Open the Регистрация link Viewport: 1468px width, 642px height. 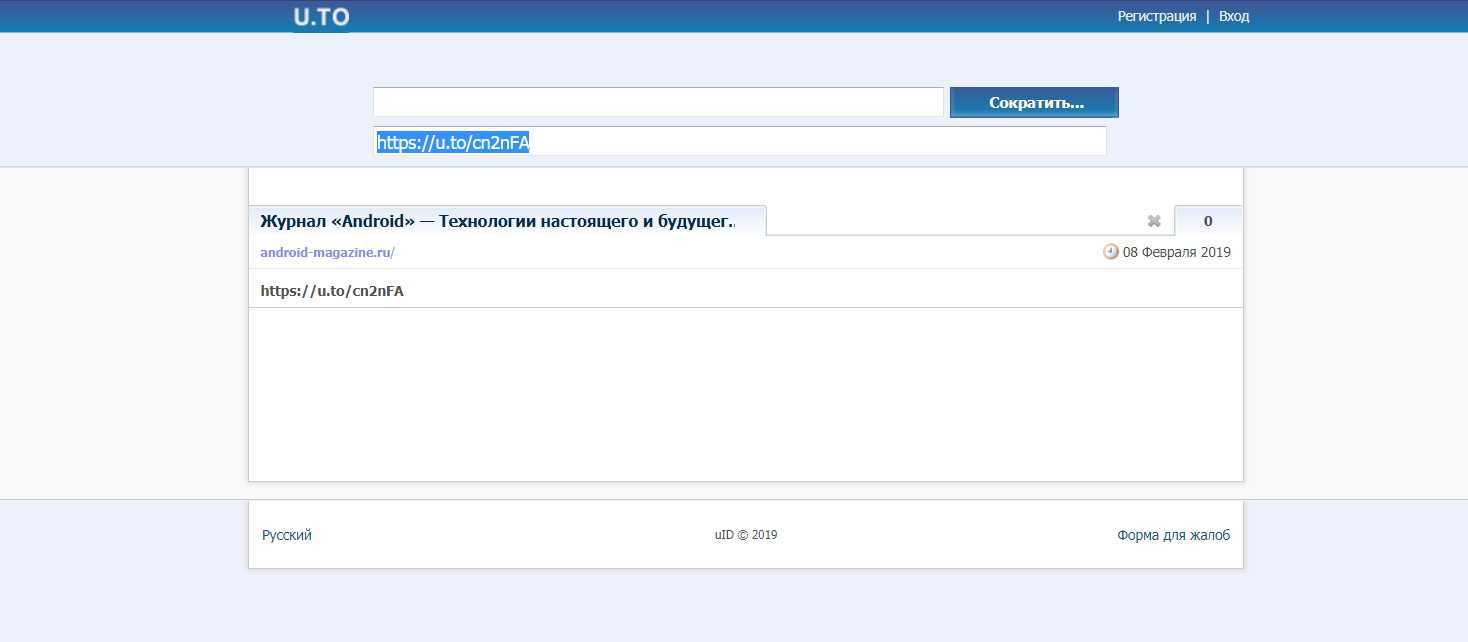(x=1156, y=16)
